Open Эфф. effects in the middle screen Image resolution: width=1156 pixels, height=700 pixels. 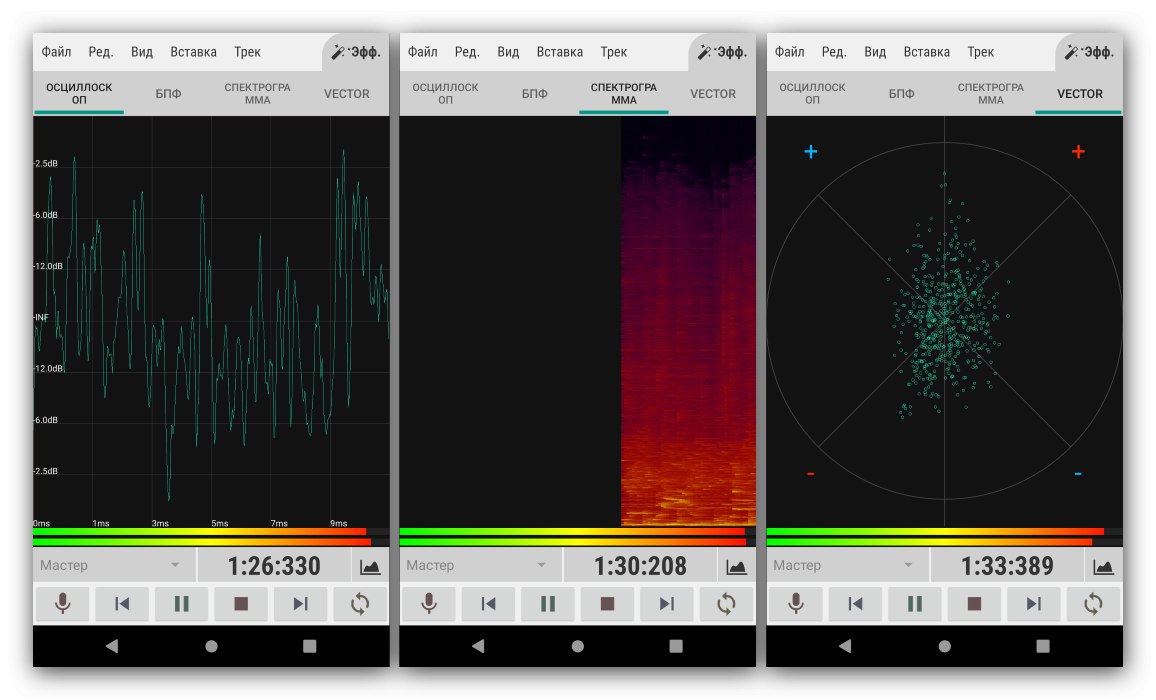(x=722, y=52)
